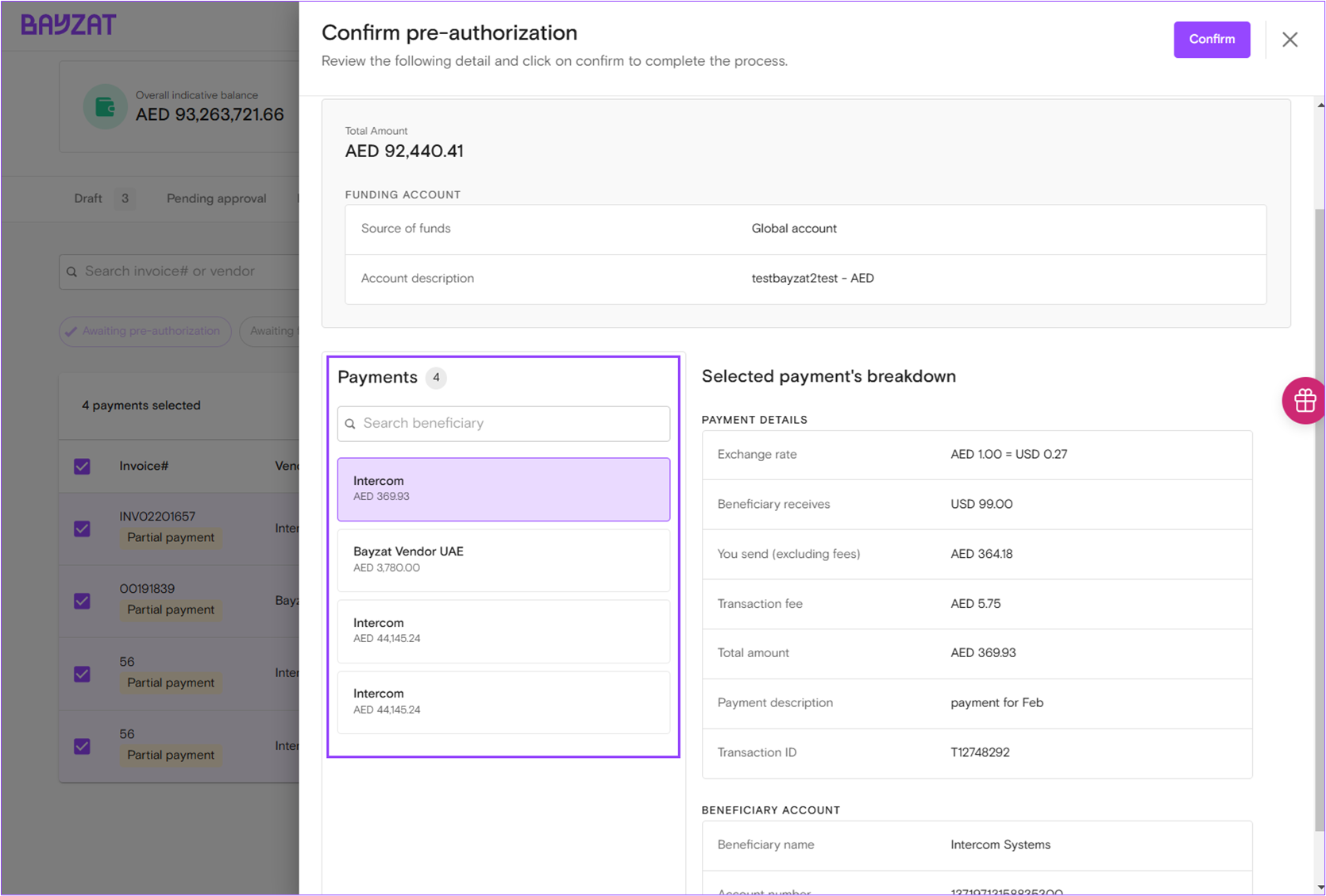Focus the Search beneficiary field
The image size is (1326, 896).
pyautogui.click(x=512, y=424)
